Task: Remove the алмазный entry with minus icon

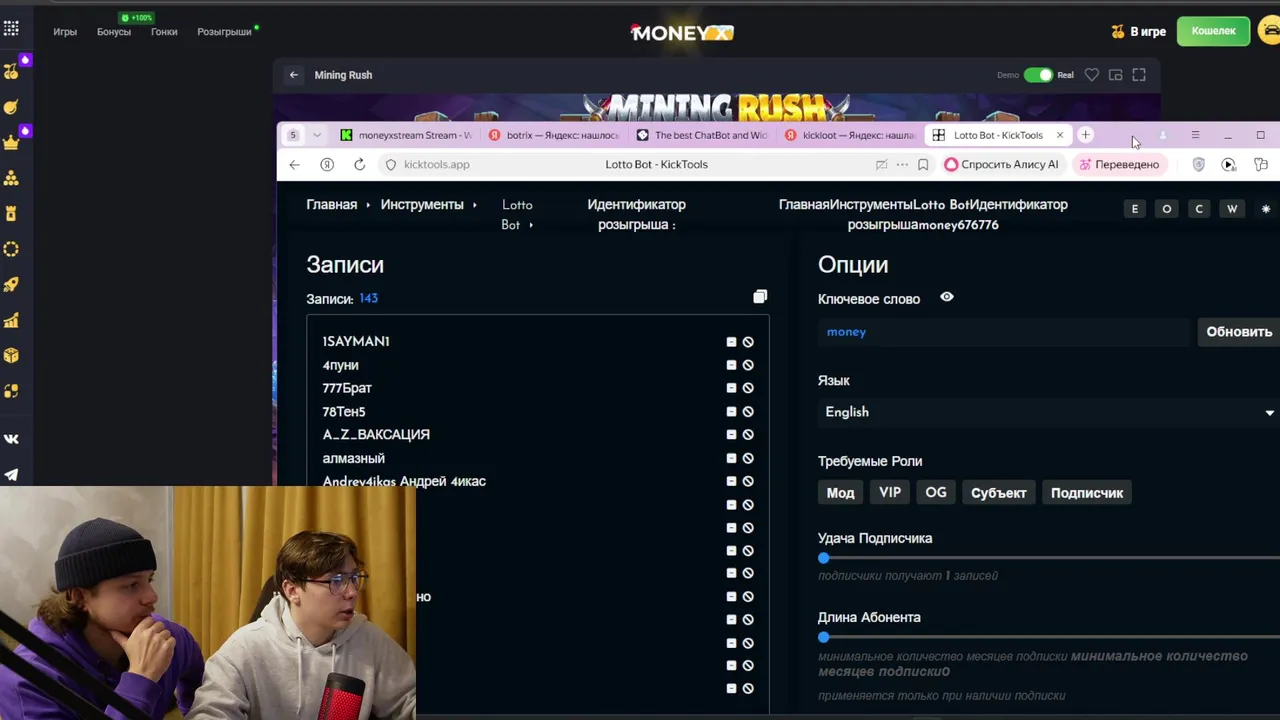Action: [731, 458]
